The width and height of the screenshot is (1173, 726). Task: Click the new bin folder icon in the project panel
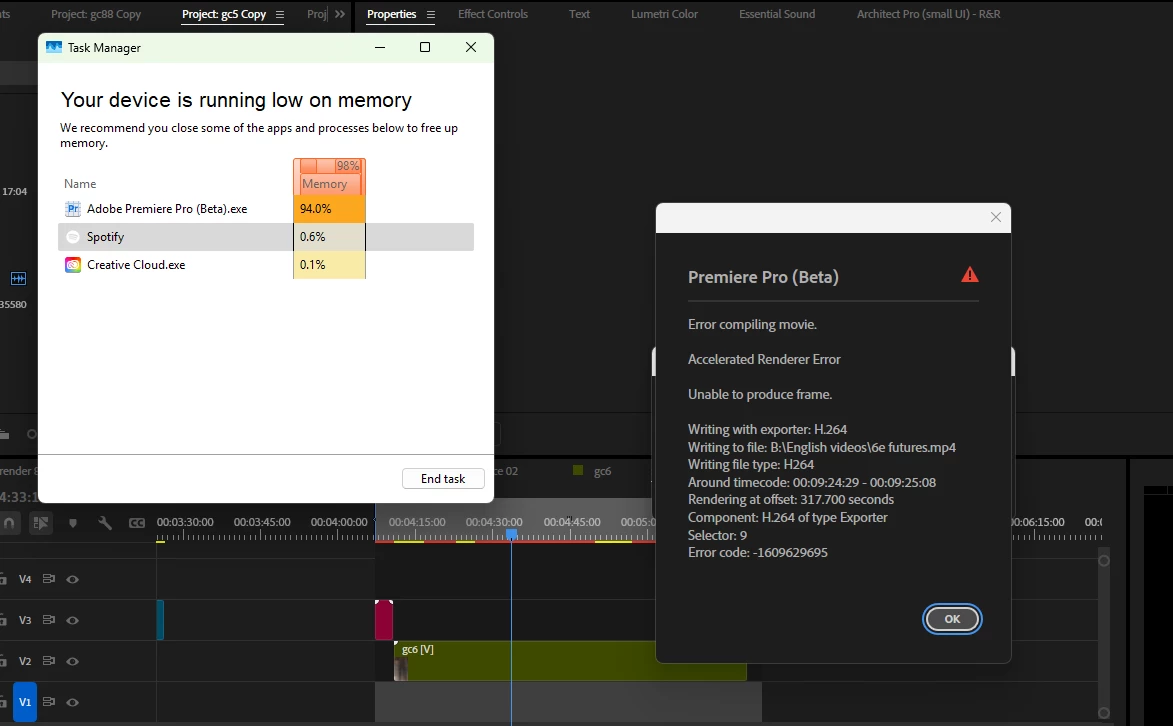point(4,434)
